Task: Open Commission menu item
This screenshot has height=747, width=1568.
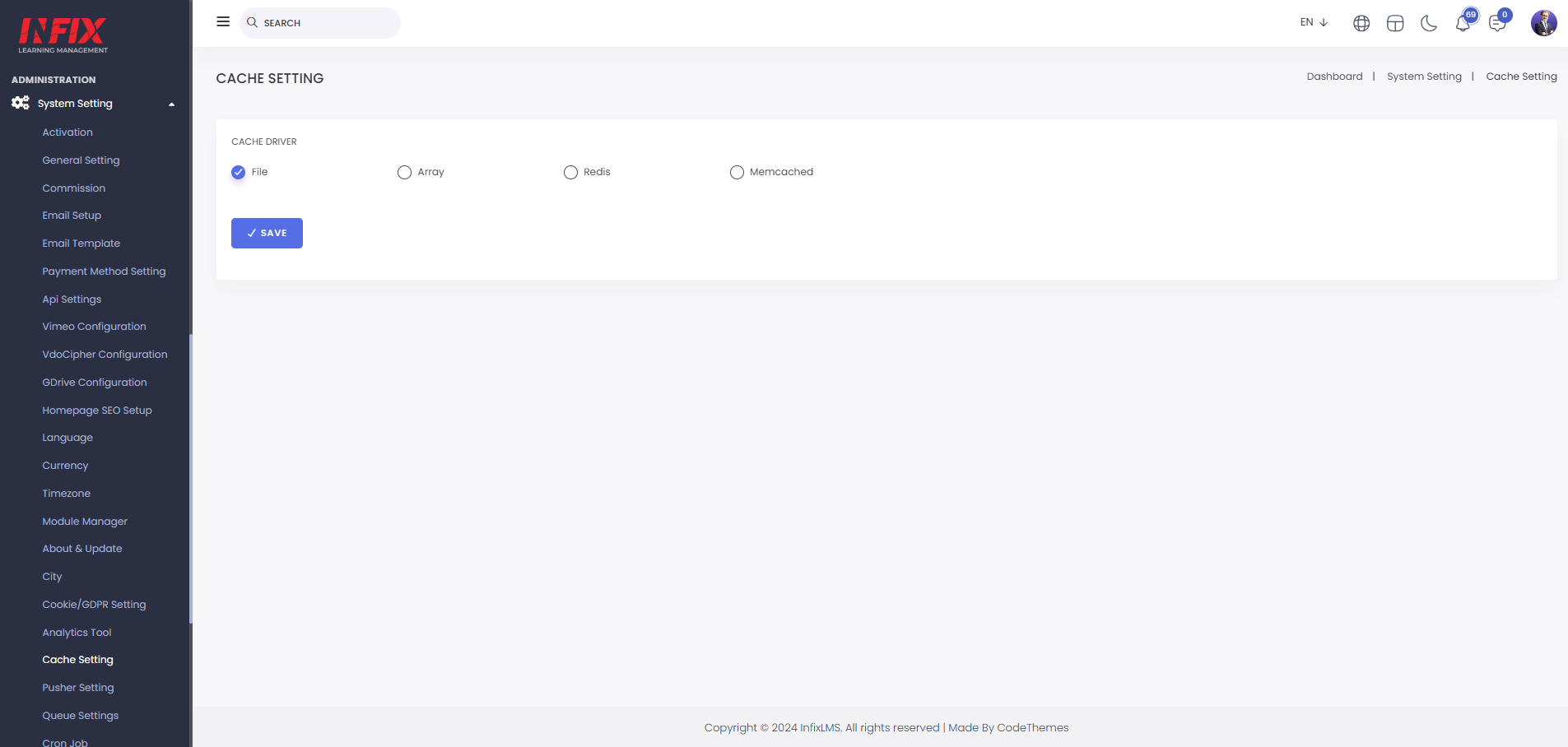Action: [x=74, y=188]
